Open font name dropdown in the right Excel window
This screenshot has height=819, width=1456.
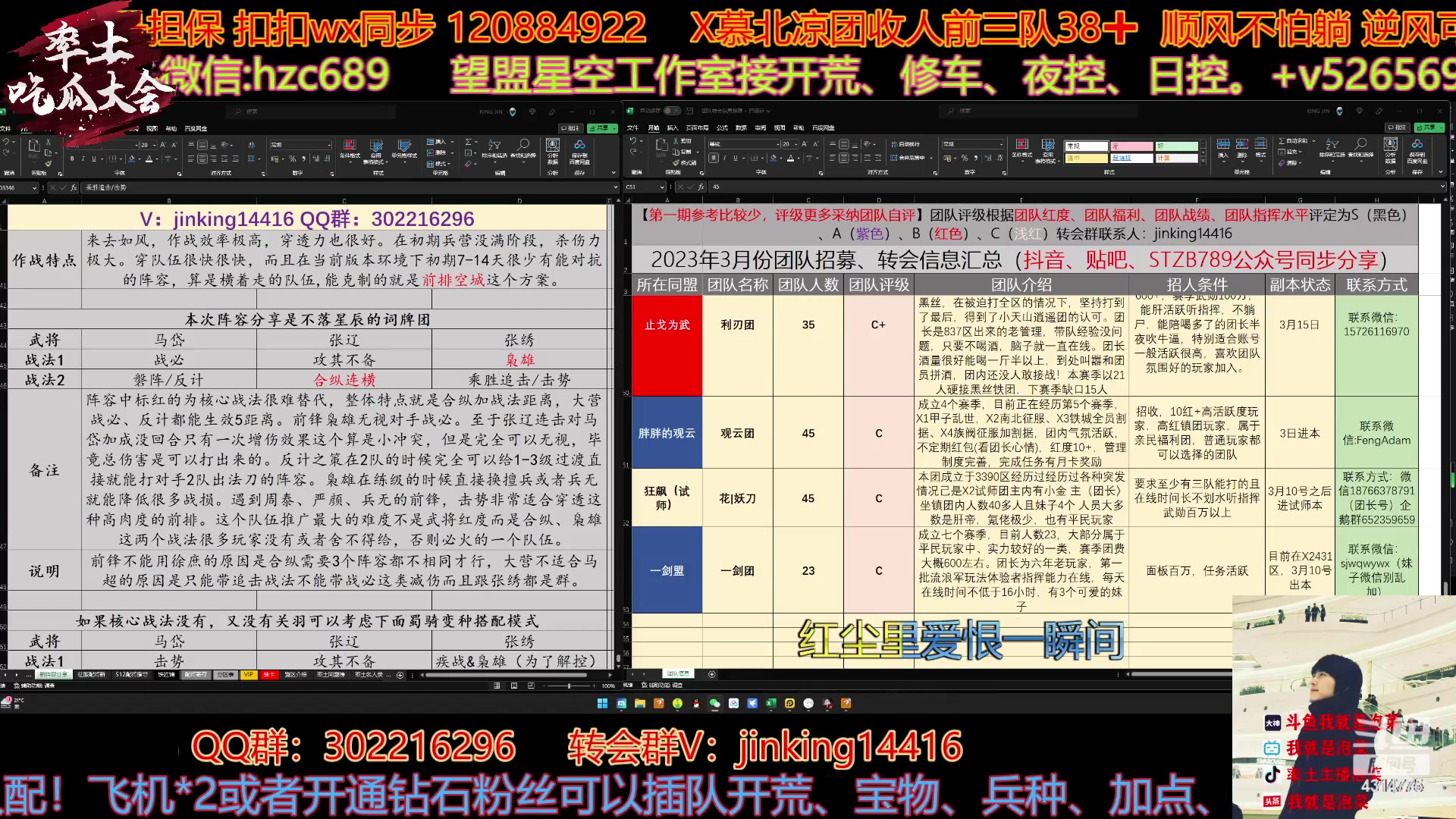777,144
